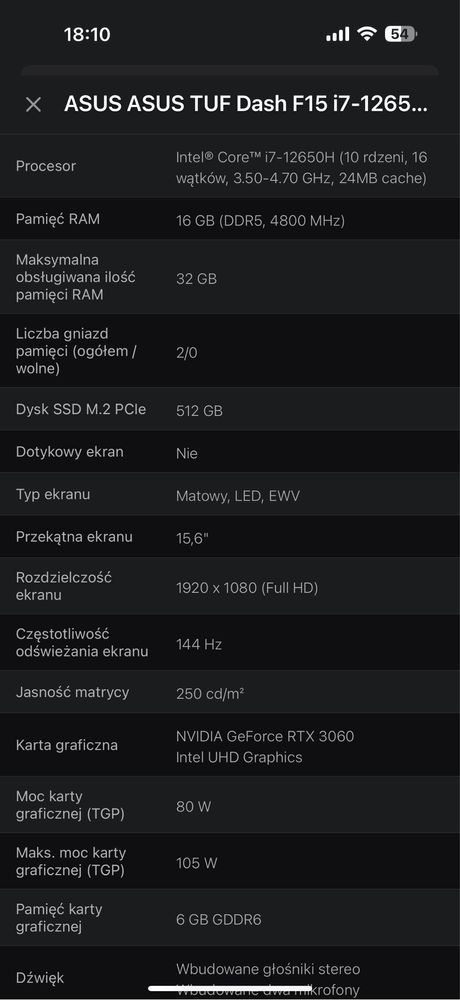Select the Przekątna ekranu row

[x=230, y=536]
